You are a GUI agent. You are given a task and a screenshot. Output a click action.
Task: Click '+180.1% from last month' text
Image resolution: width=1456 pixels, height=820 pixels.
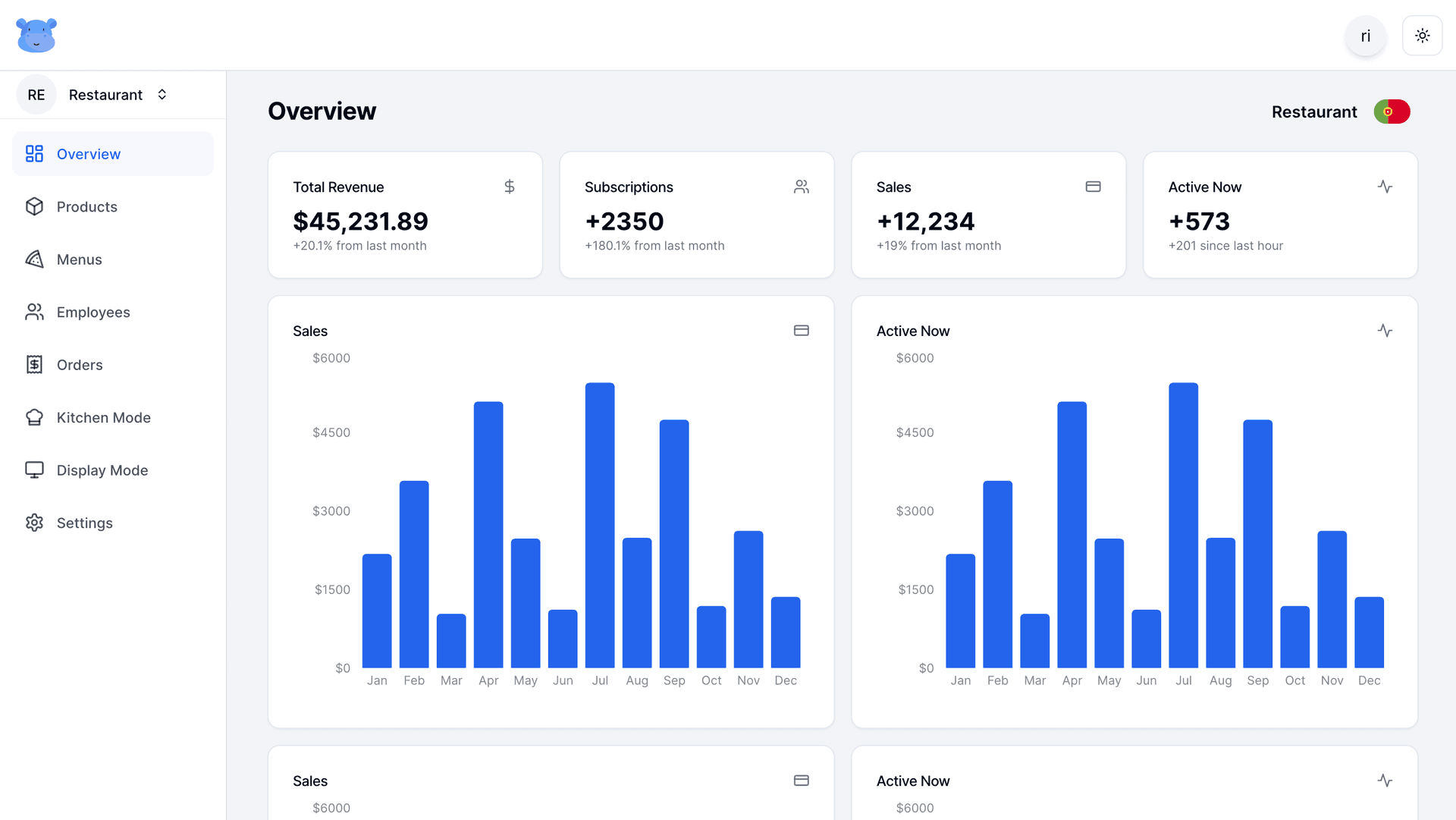click(654, 246)
